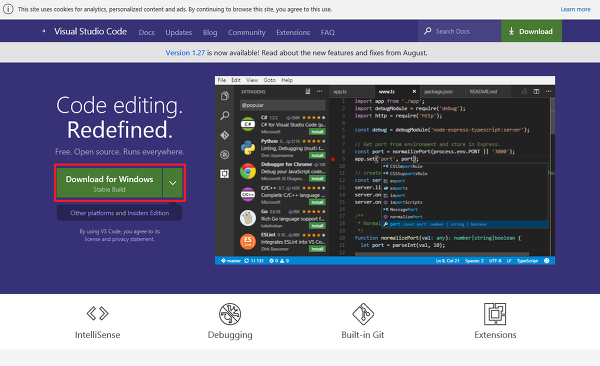Open the Debug bug icon in activity bar
Viewport: 600px width, 366px height.
225,155
